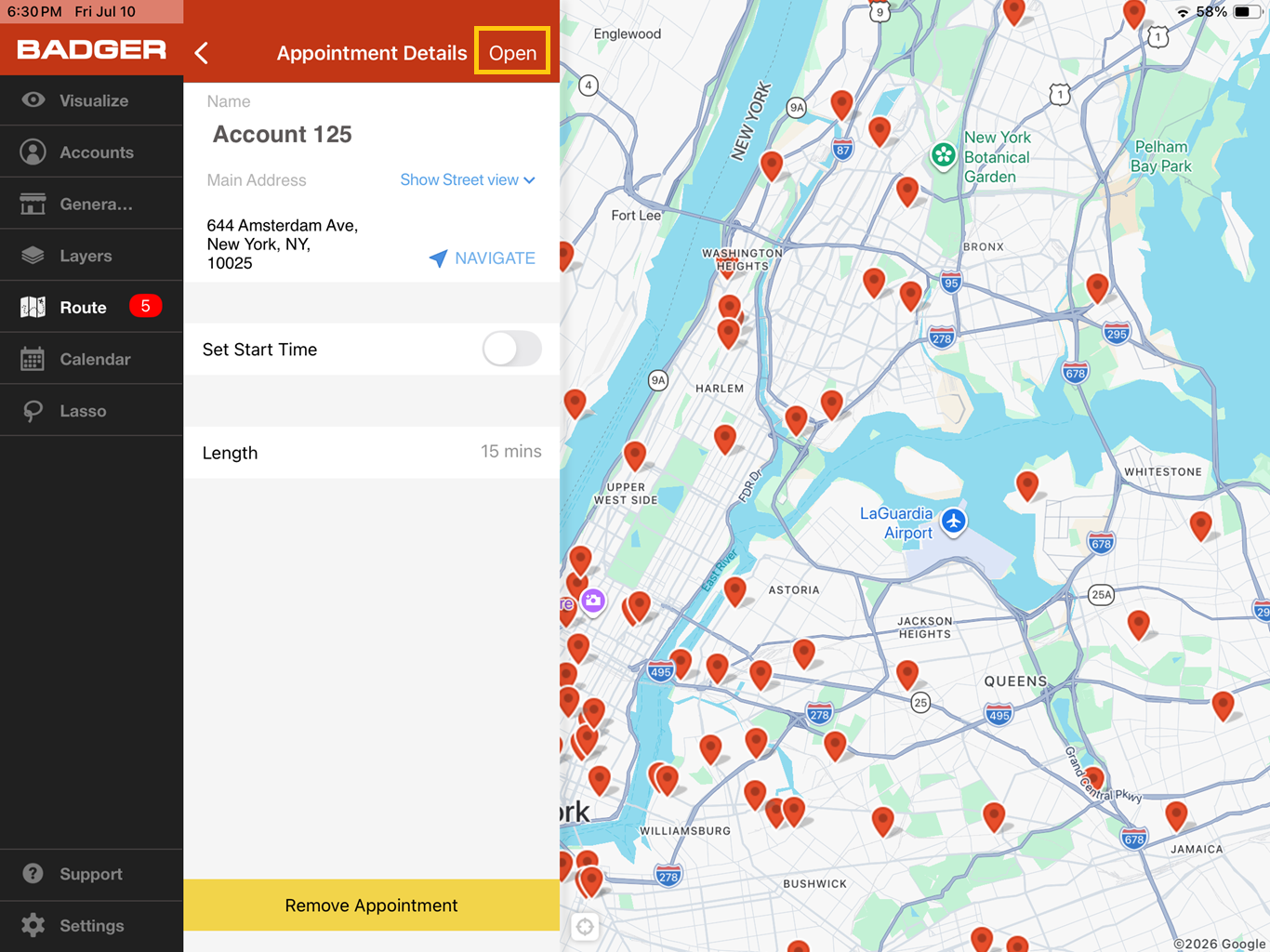The width and height of the screenshot is (1270, 952).
Task: Open the Support menu entry
Action: click(x=92, y=873)
